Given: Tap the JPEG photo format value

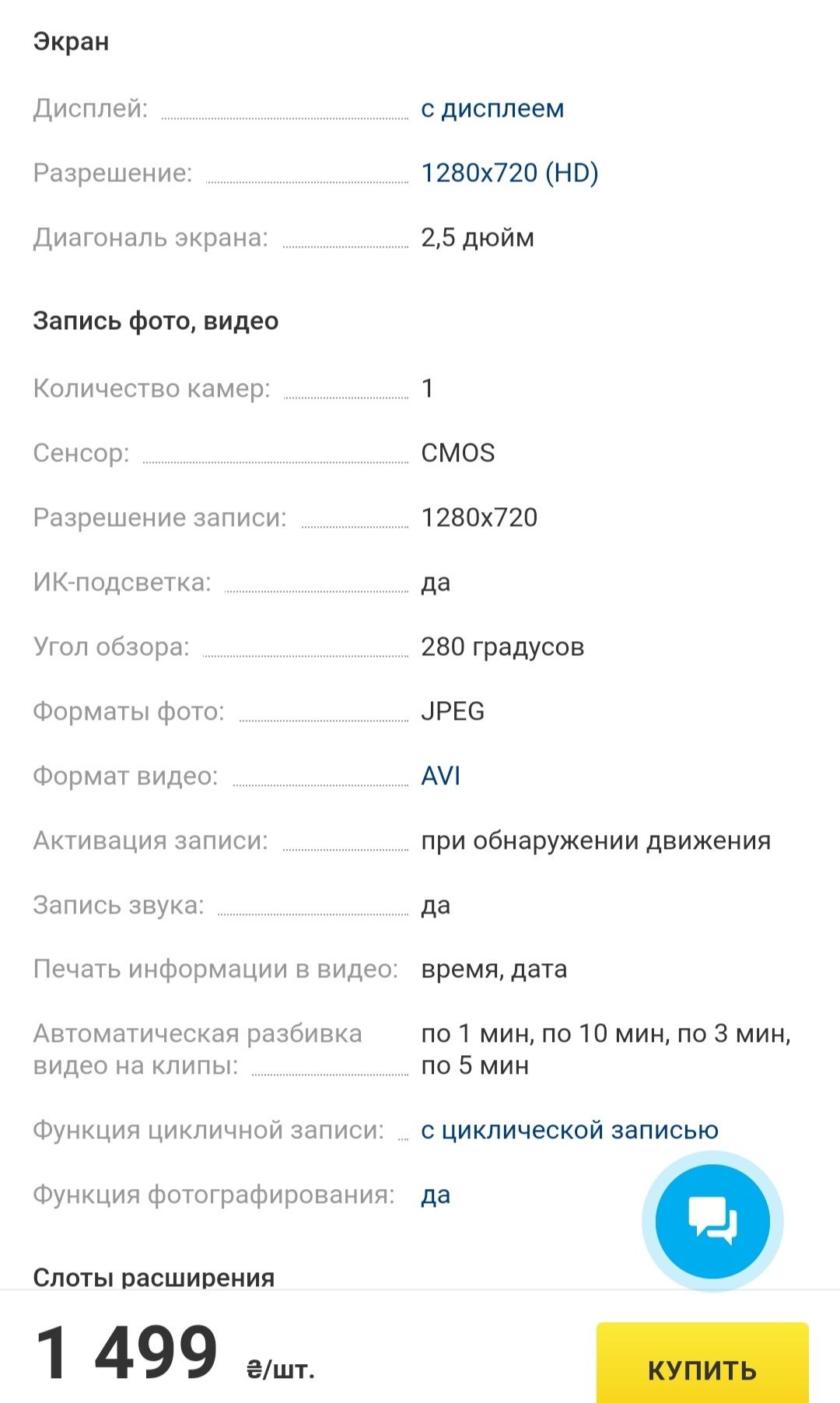Looking at the screenshot, I should [x=453, y=711].
